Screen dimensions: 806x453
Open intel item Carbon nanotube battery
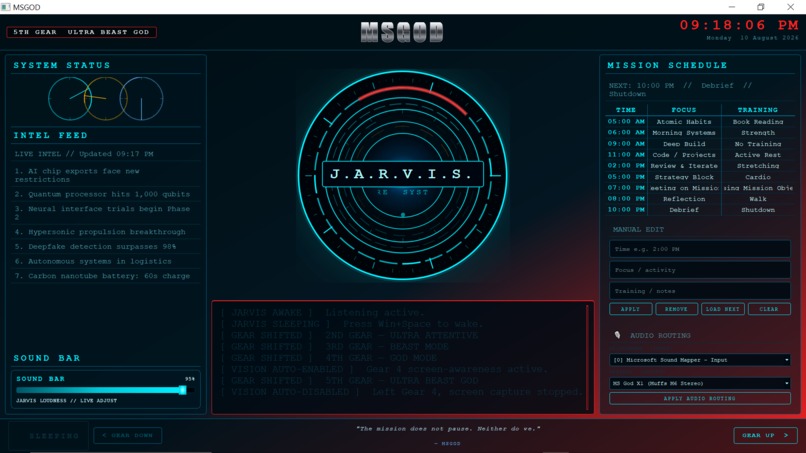(106, 276)
